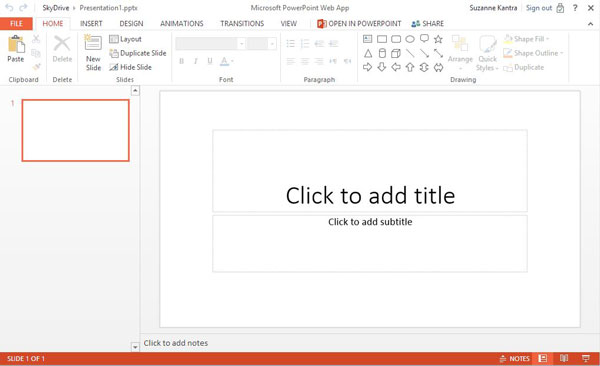Open the SkyDrive breadcrumb link

click(56, 8)
